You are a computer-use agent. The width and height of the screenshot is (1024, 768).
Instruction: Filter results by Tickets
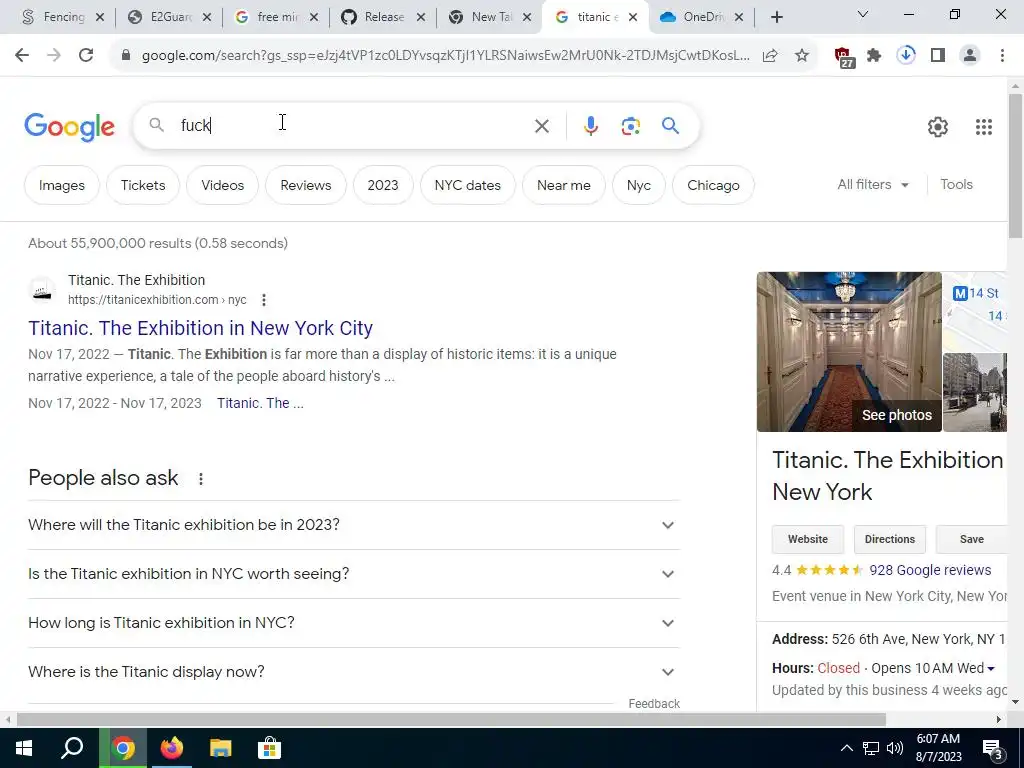point(143,185)
